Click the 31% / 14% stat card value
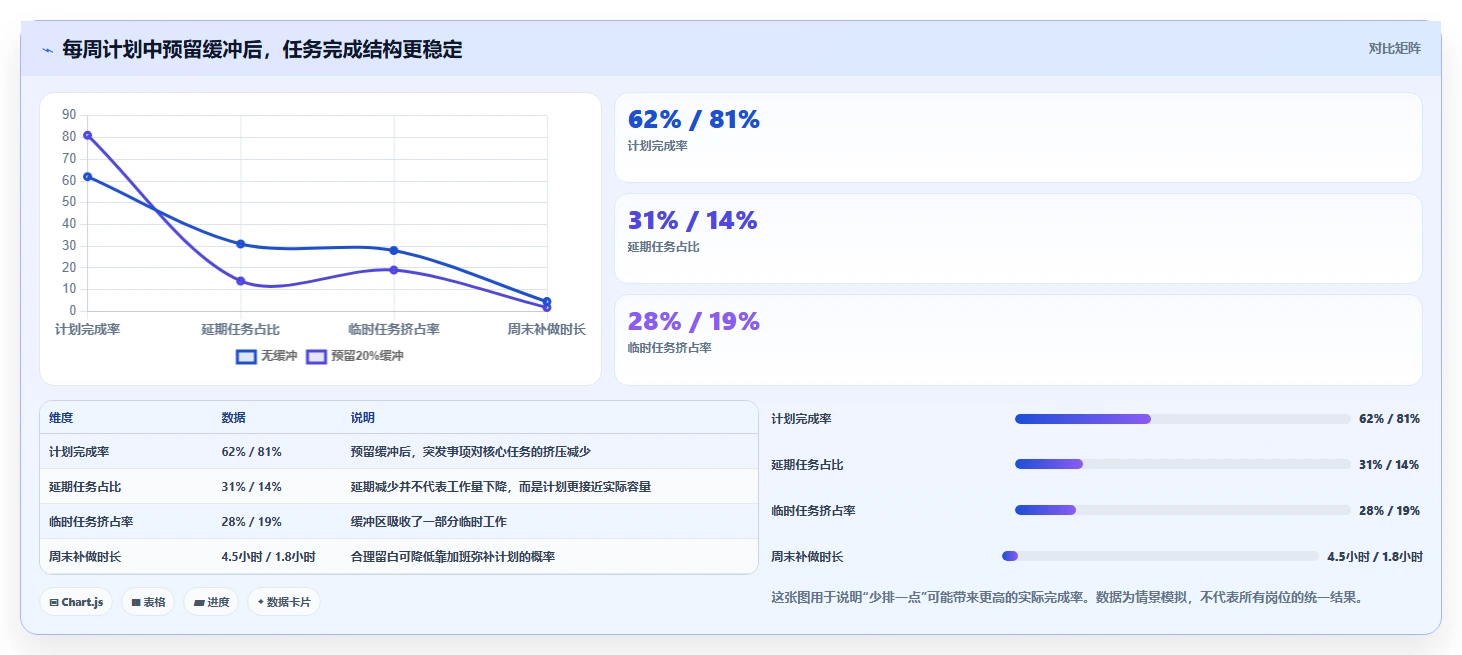The width and height of the screenshot is (1462, 655). click(x=692, y=221)
